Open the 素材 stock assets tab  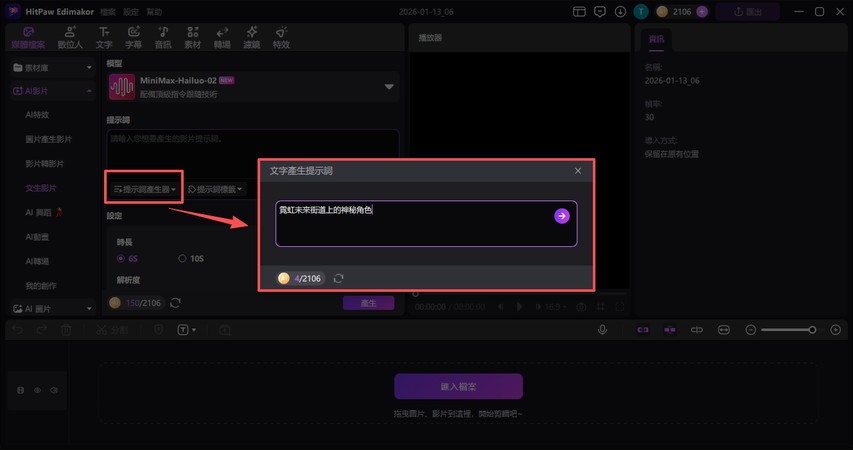[193, 38]
